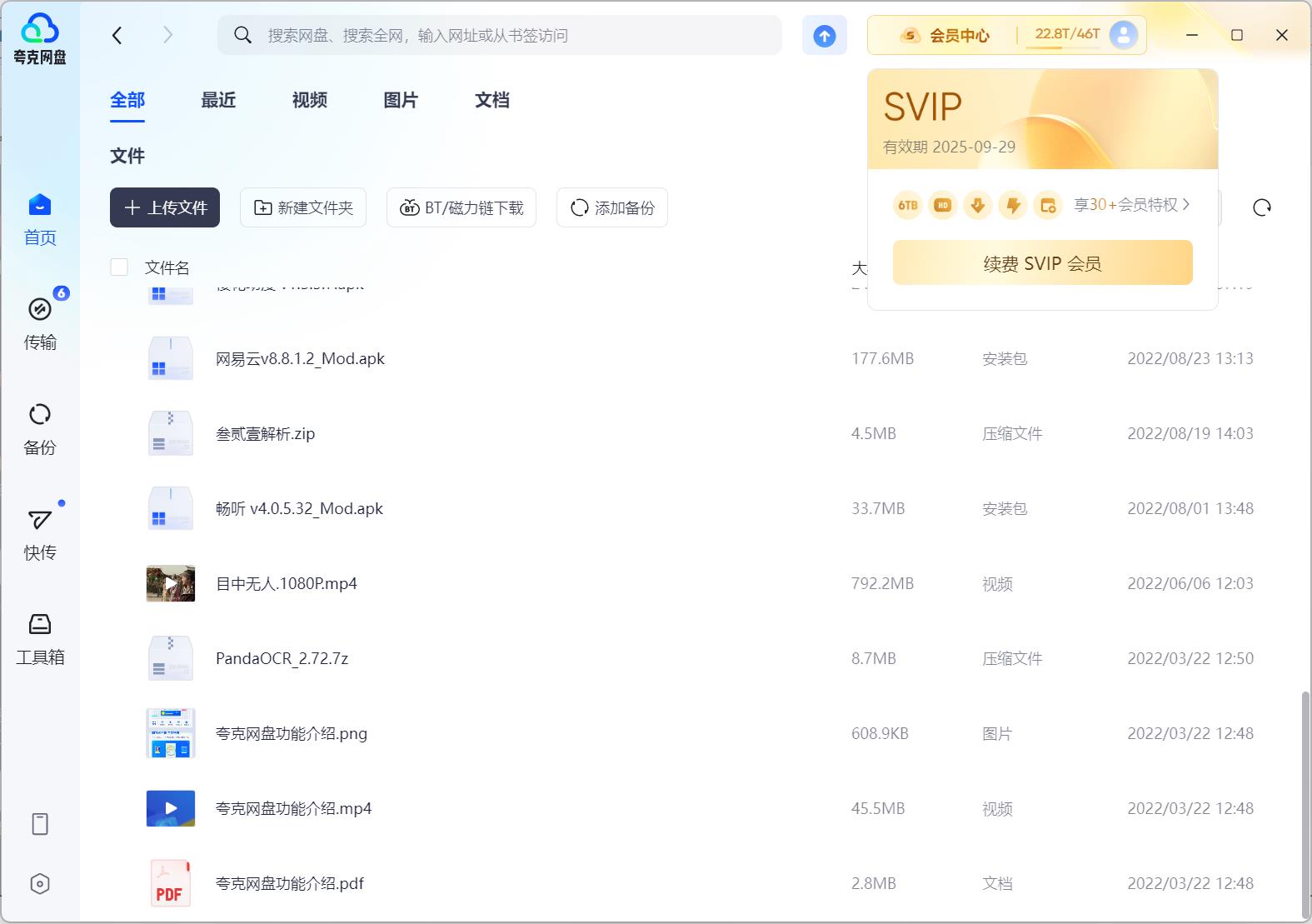Image resolution: width=1312 pixels, height=924 pixels.
Task: Click the search magnifier icon
Action: click(242, 35)
